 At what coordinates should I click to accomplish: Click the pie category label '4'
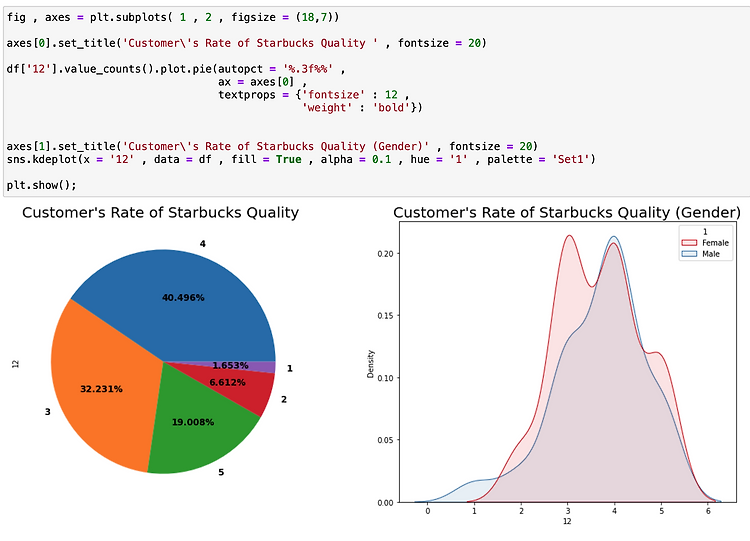[x=203, y=244]
